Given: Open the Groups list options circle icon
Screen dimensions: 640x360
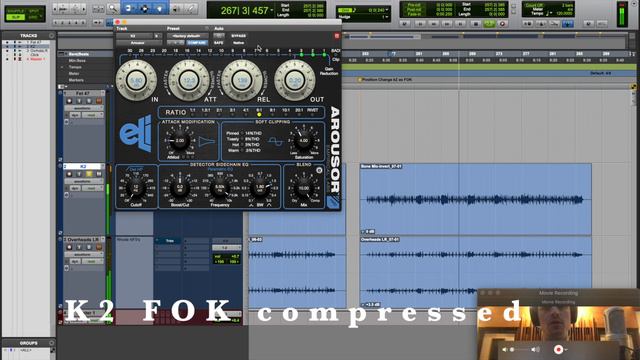Looking at the screenshot, I should (51, 343).
